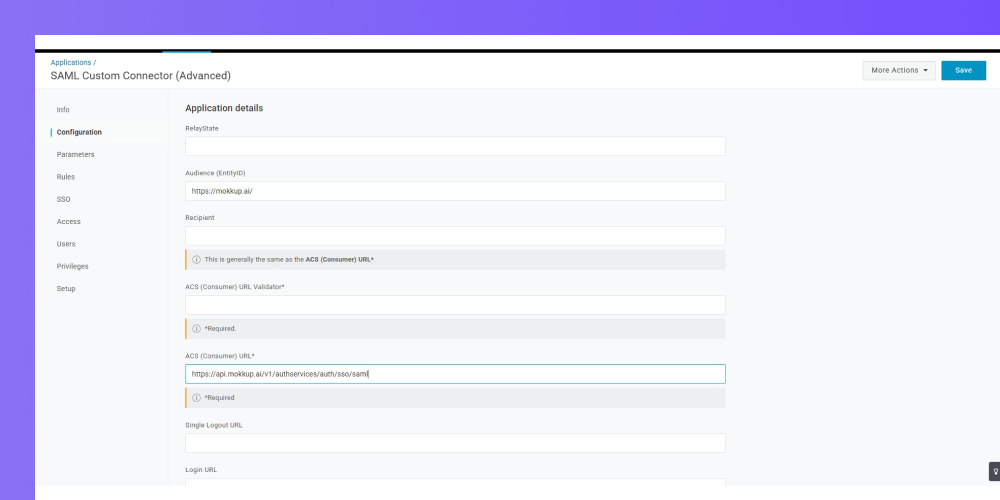This screenshot has width=1000, height=500.
Task: Click the 'Audience (EntityID)' label
Action: [x=214, y=173]
